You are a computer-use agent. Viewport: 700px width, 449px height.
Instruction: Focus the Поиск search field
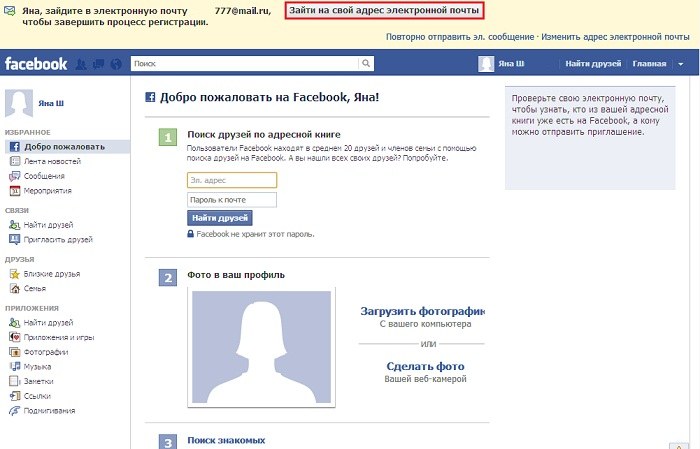245,63
